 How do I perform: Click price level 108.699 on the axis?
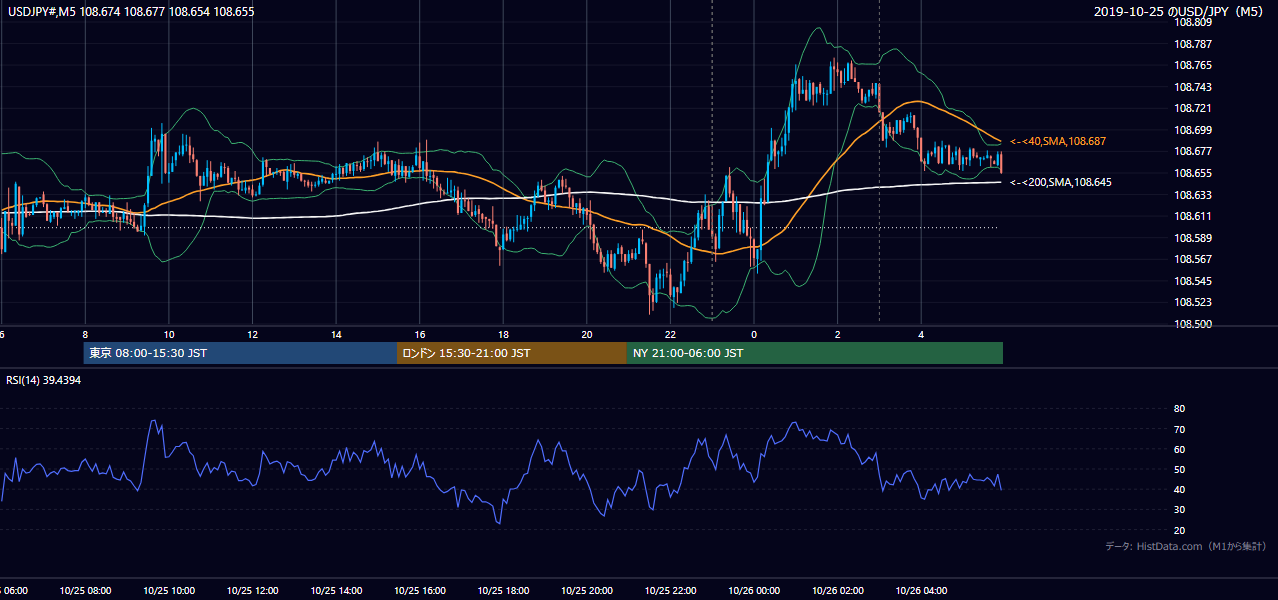1192,130
